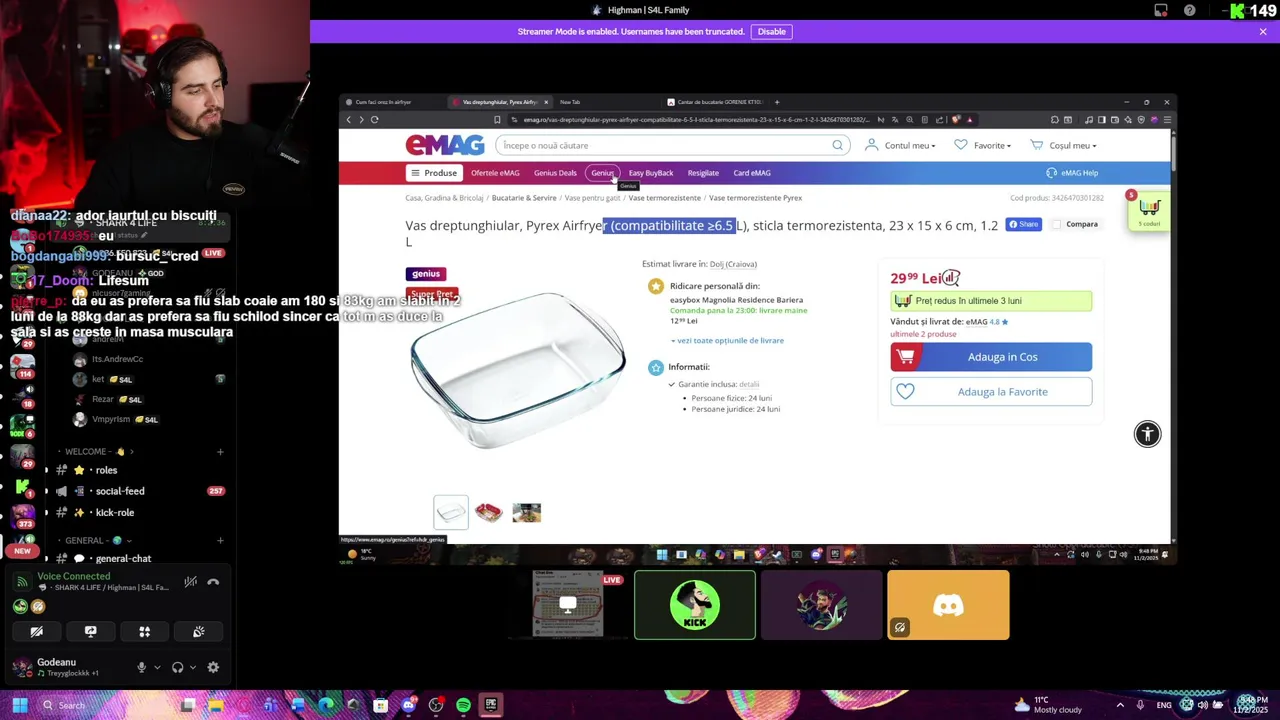Open Discord from the Windows taskbar
Viewport: 1280px width, 720px height.
[408, 705]
